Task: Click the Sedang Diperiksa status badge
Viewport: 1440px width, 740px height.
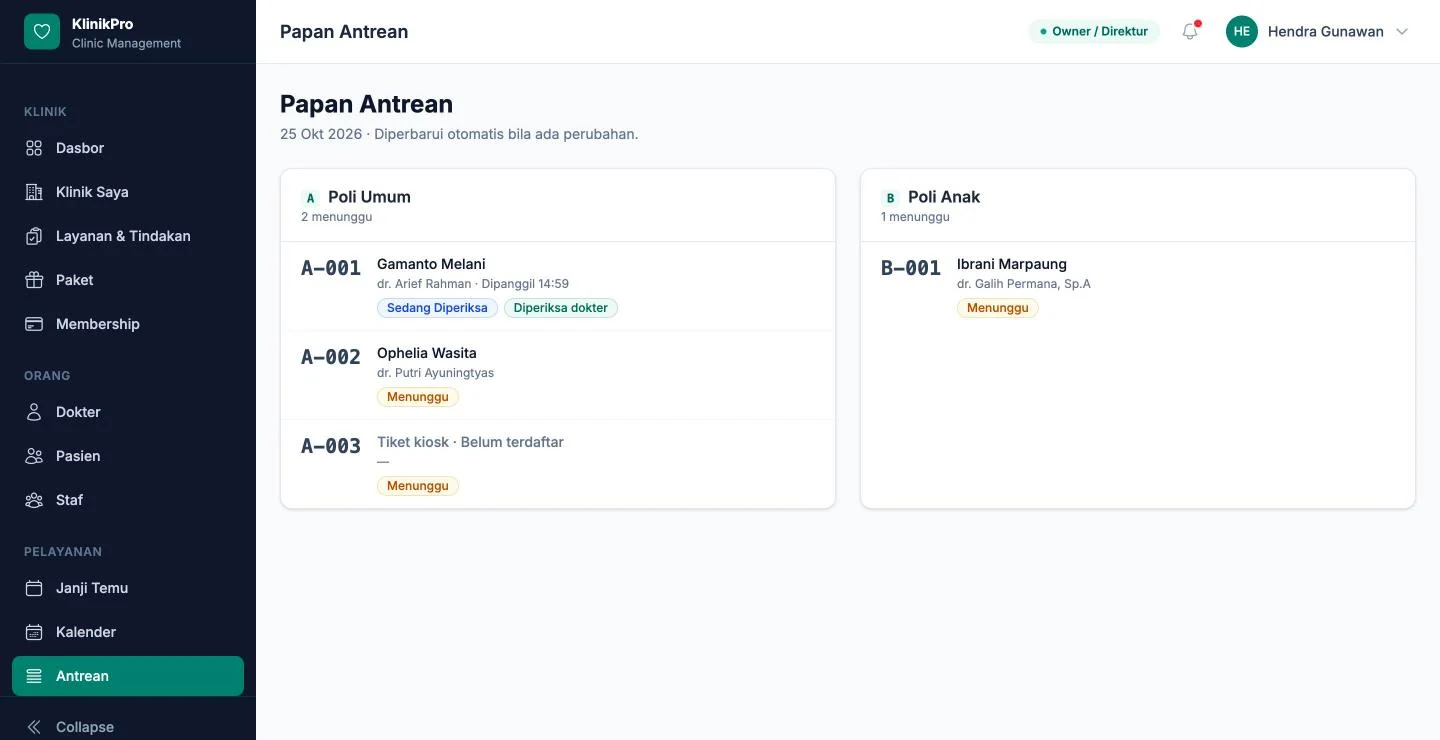Action: (437, 308)
